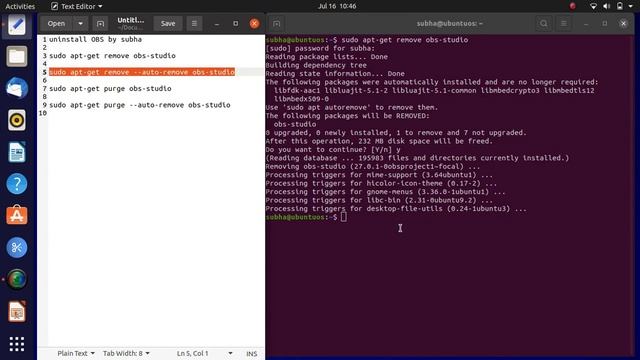This screenshot has height=360, width=640.
Task: Click the new tab icon in terminal header
Action: [x=276, y=24]
